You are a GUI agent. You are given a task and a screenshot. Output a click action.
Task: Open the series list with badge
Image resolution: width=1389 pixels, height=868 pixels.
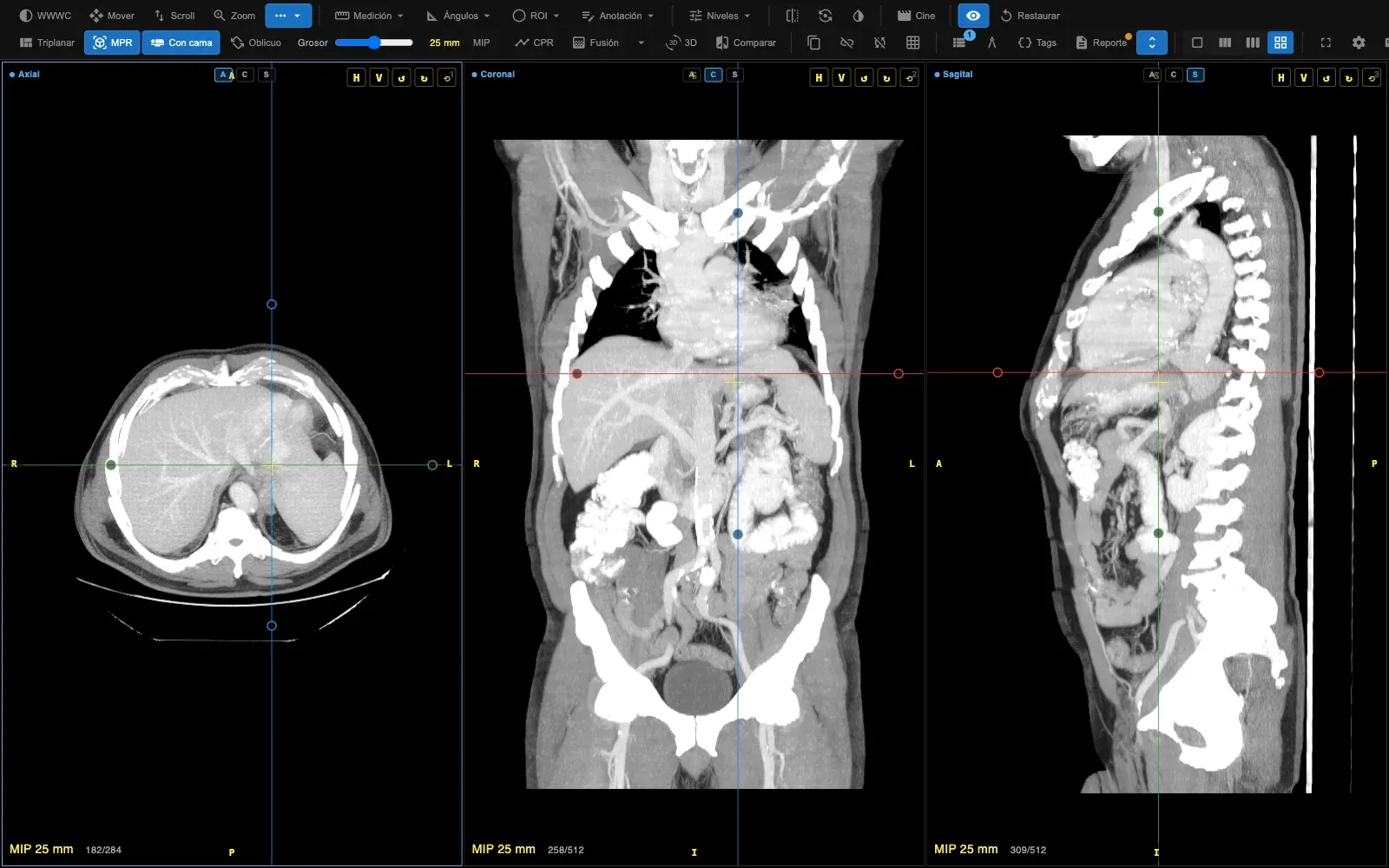coord(960,42)
